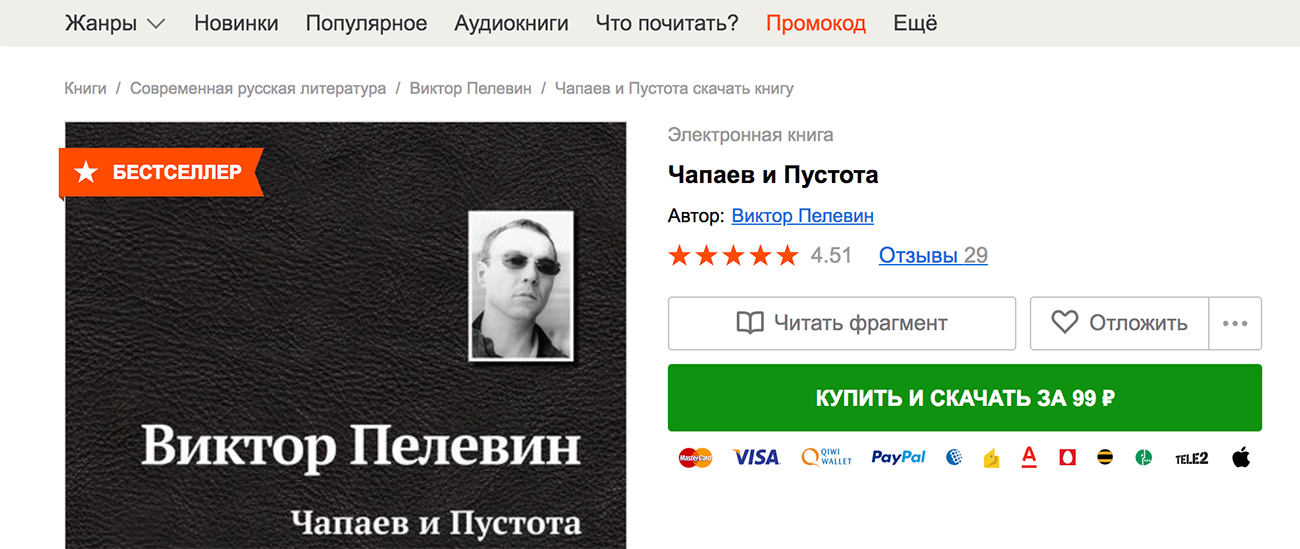Viewport: 1300px width, 549px height.
Task: Expand the Жанры dropdown menu
Action: pos(115,23)
